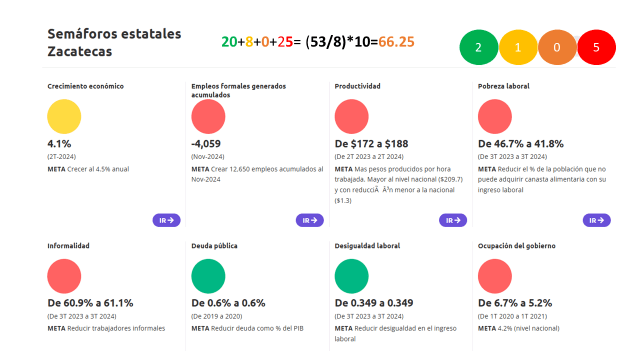Select the yellow summary circle showing 1
This screenshot has width=640, height=360.
[x=518, y=47]
